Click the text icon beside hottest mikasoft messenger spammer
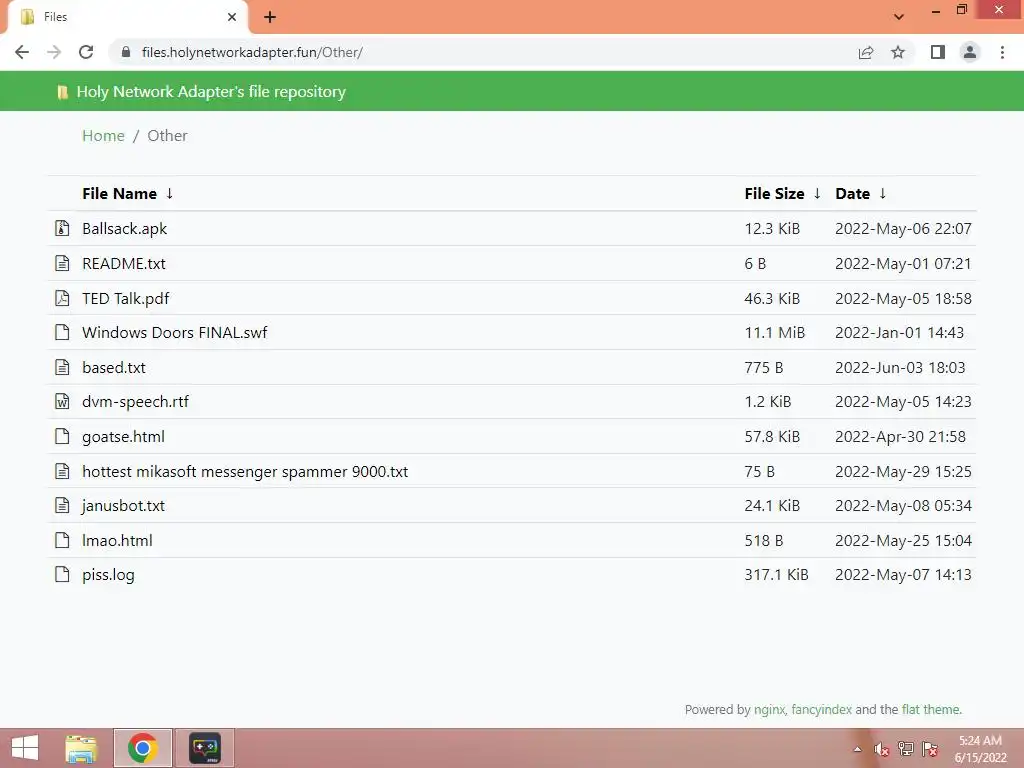This screenshot has width=1024, height=768. click(62, 471)
